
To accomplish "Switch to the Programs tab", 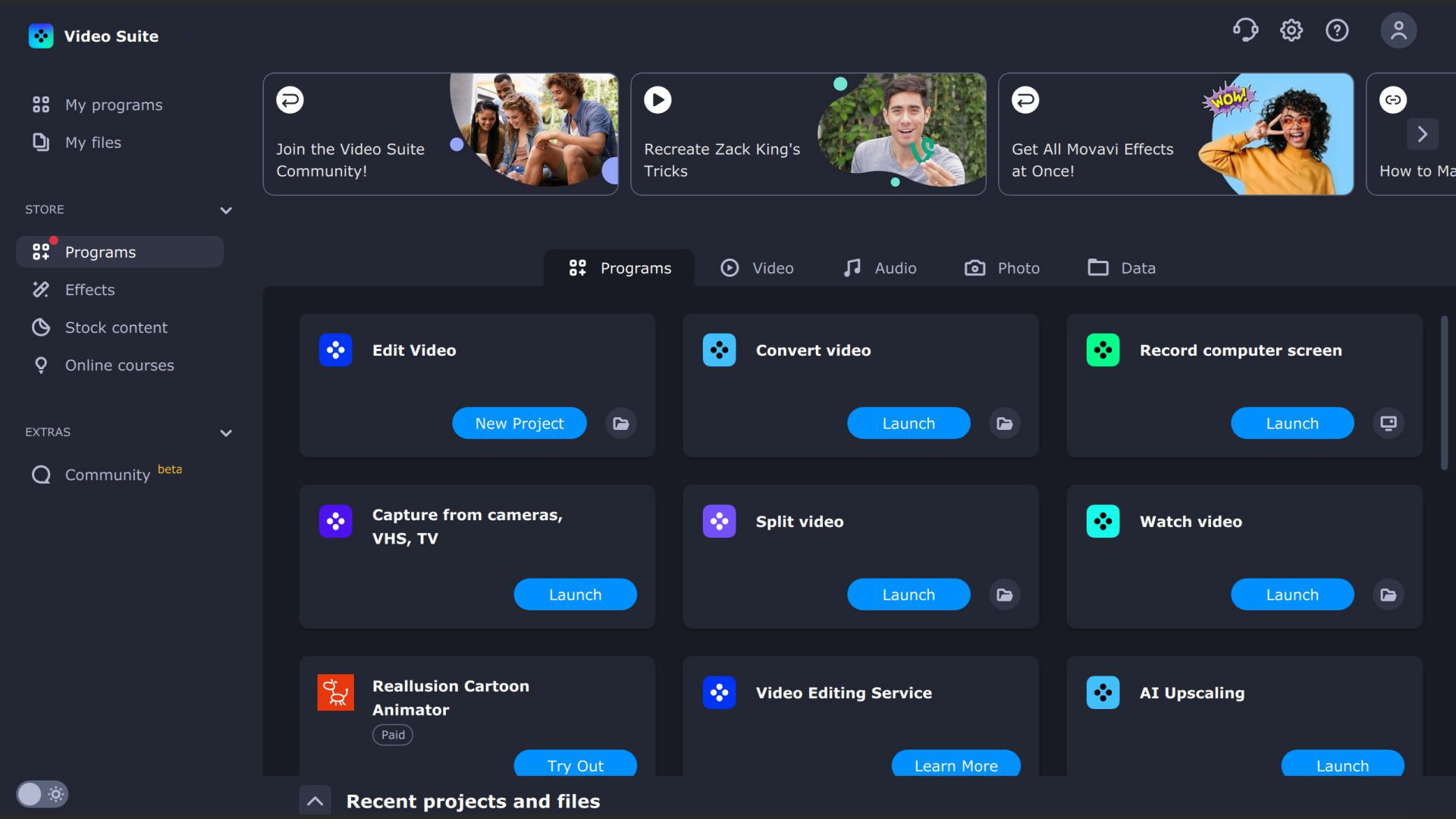I will [619, 268].
